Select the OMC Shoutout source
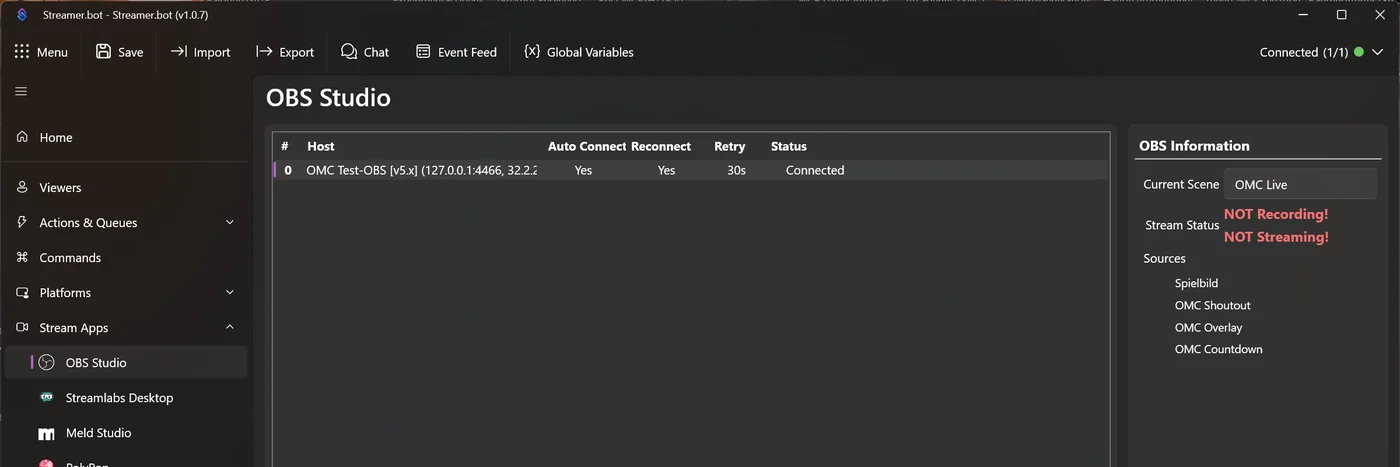Viewport: 1400px width, 467px height. pos(1213,305)
